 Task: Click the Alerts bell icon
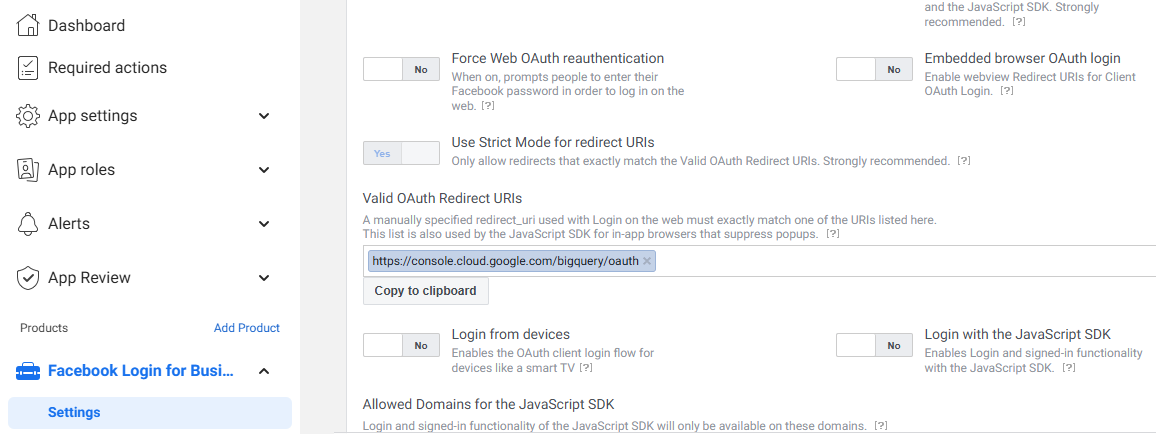click(x=28, y=224)
